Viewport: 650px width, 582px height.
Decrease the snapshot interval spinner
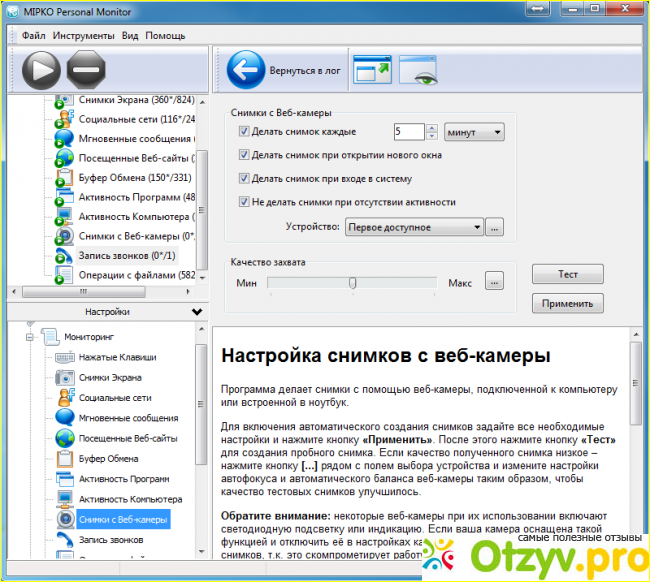[432, 136]
